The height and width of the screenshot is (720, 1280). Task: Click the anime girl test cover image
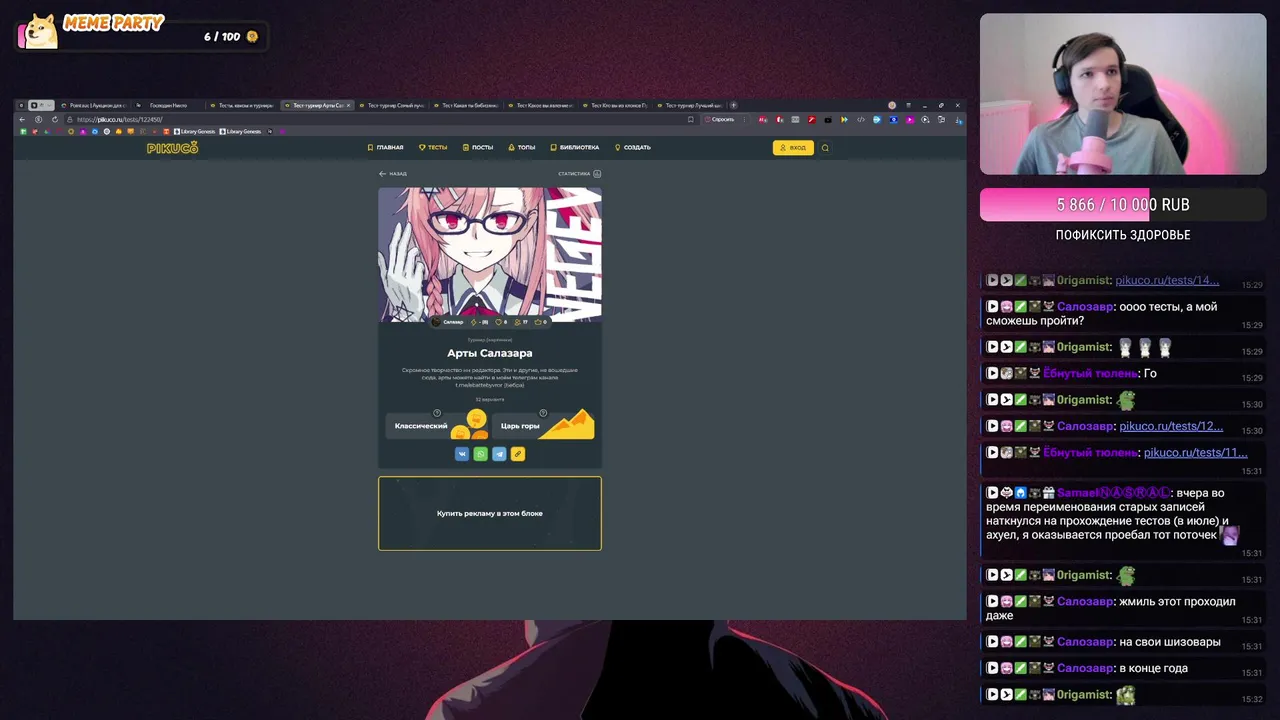pos(490,254)
